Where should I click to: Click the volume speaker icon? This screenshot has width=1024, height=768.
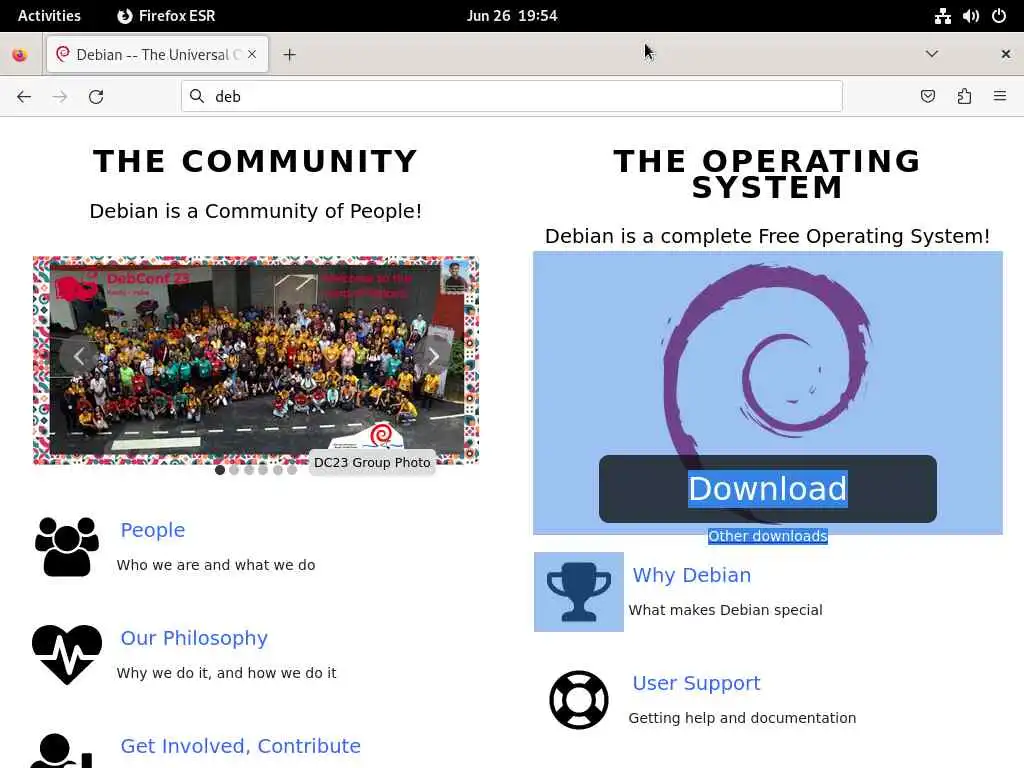tap(970, 16)
